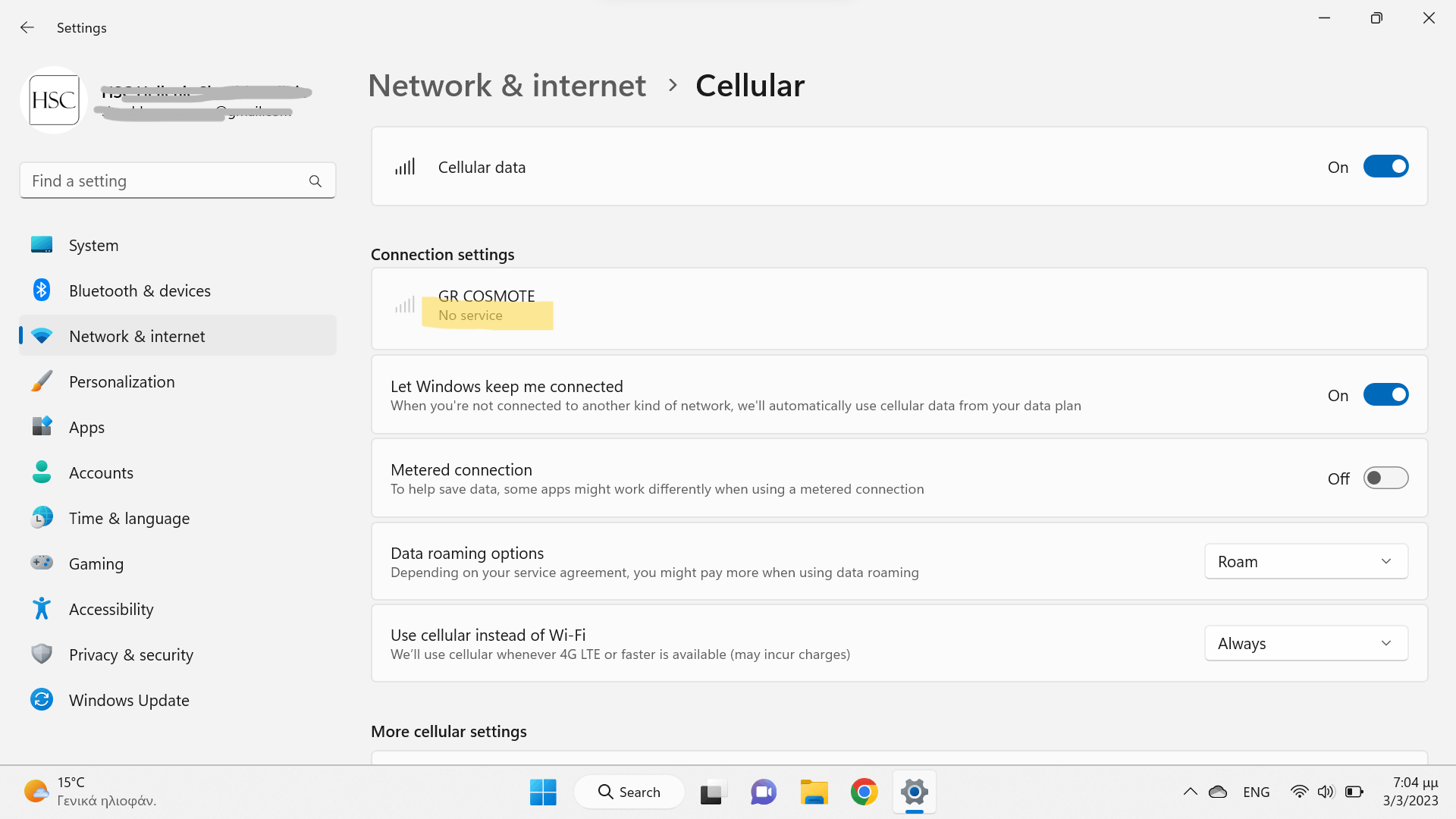Open Time & language settings section

pos(129,518)
